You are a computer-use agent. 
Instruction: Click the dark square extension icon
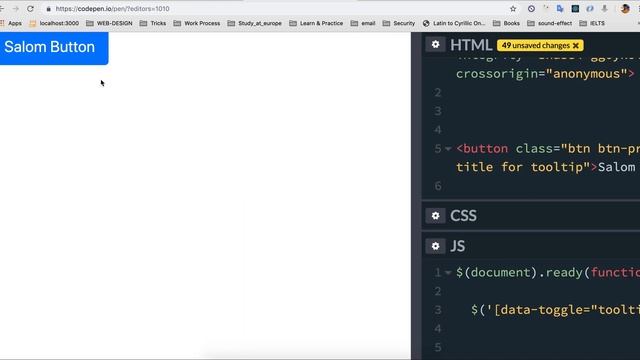[575, 9]
